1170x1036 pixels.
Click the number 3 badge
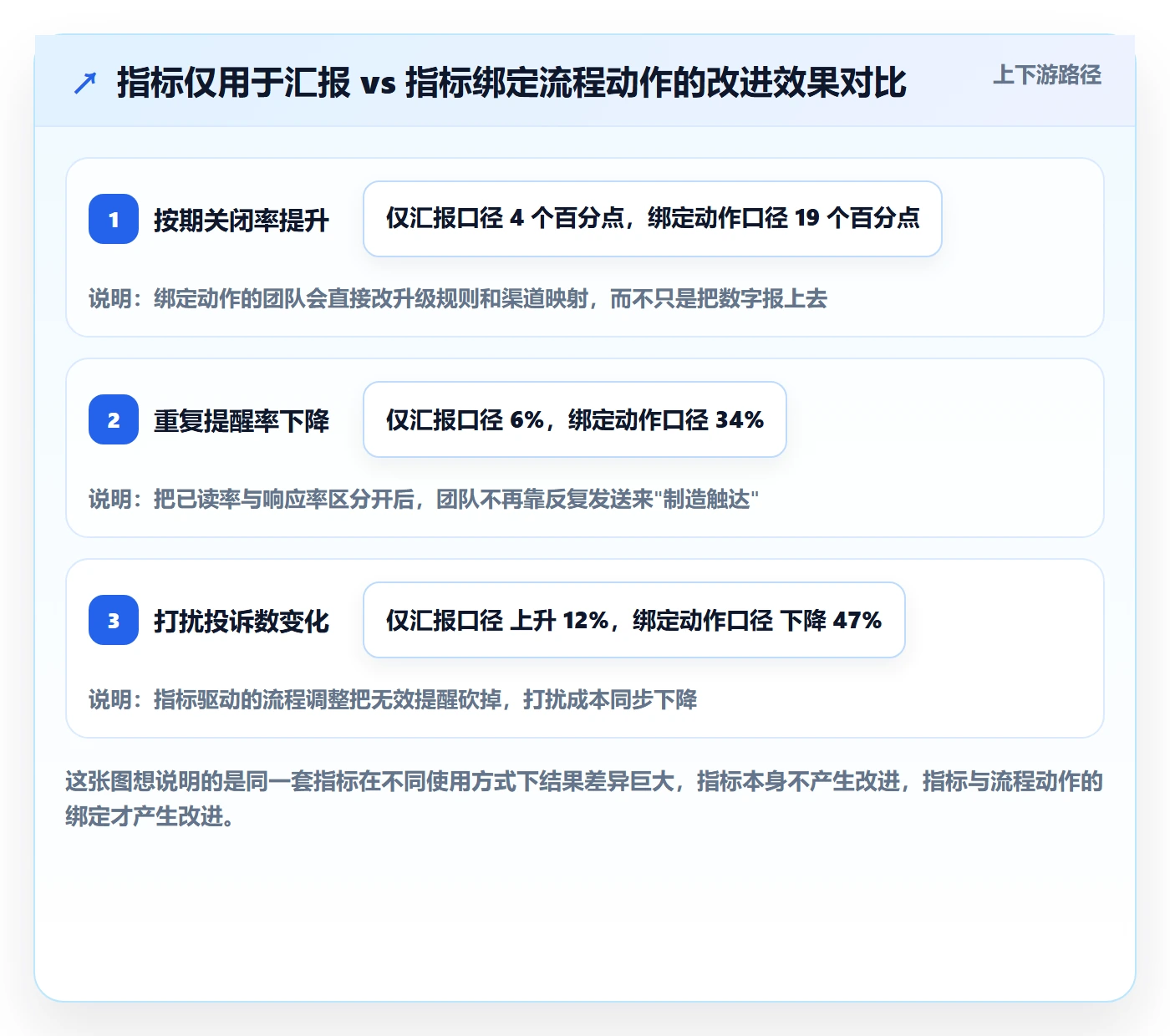tap(114, 620)
